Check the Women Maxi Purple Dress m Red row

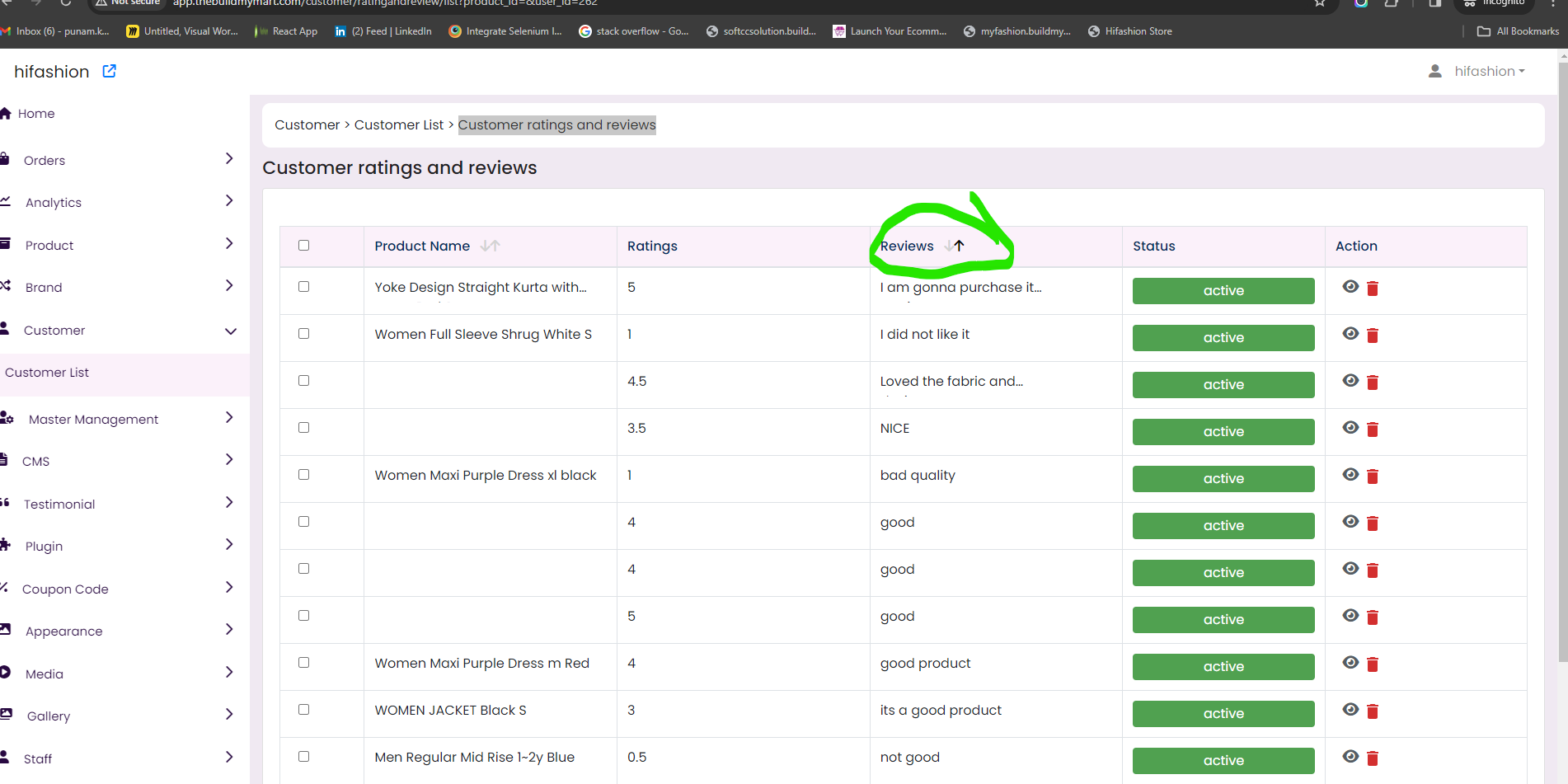coord(303,662)
